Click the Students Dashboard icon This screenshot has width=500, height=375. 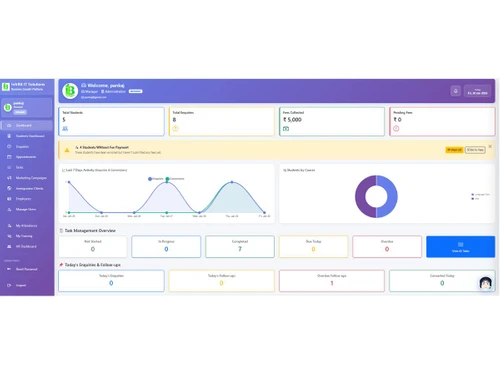pyautogui.click(x=9, y=136)
